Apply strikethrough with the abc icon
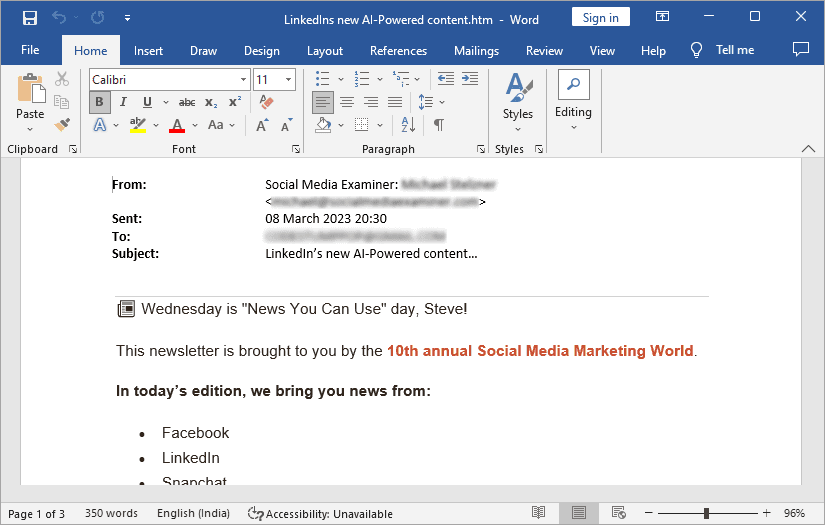 tap(187, 102)
